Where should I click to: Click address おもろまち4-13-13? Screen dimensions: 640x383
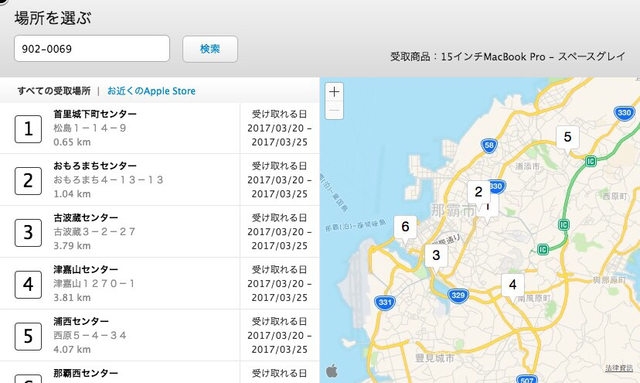108,180
